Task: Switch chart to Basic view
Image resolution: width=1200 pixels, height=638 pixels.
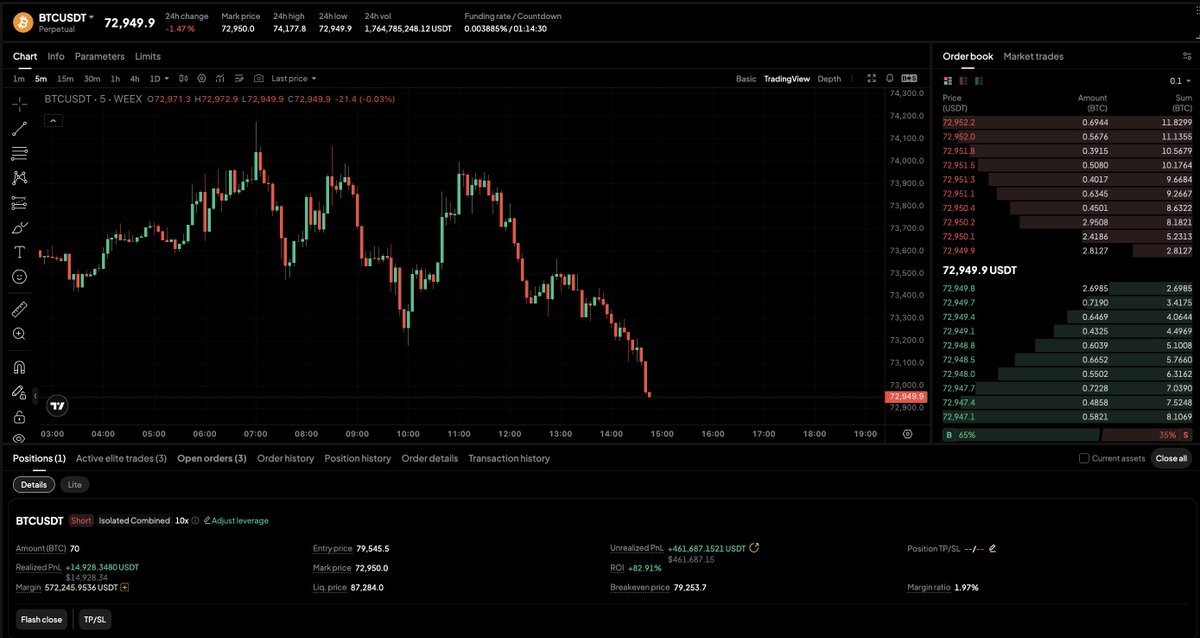Action: click(746, 78)
